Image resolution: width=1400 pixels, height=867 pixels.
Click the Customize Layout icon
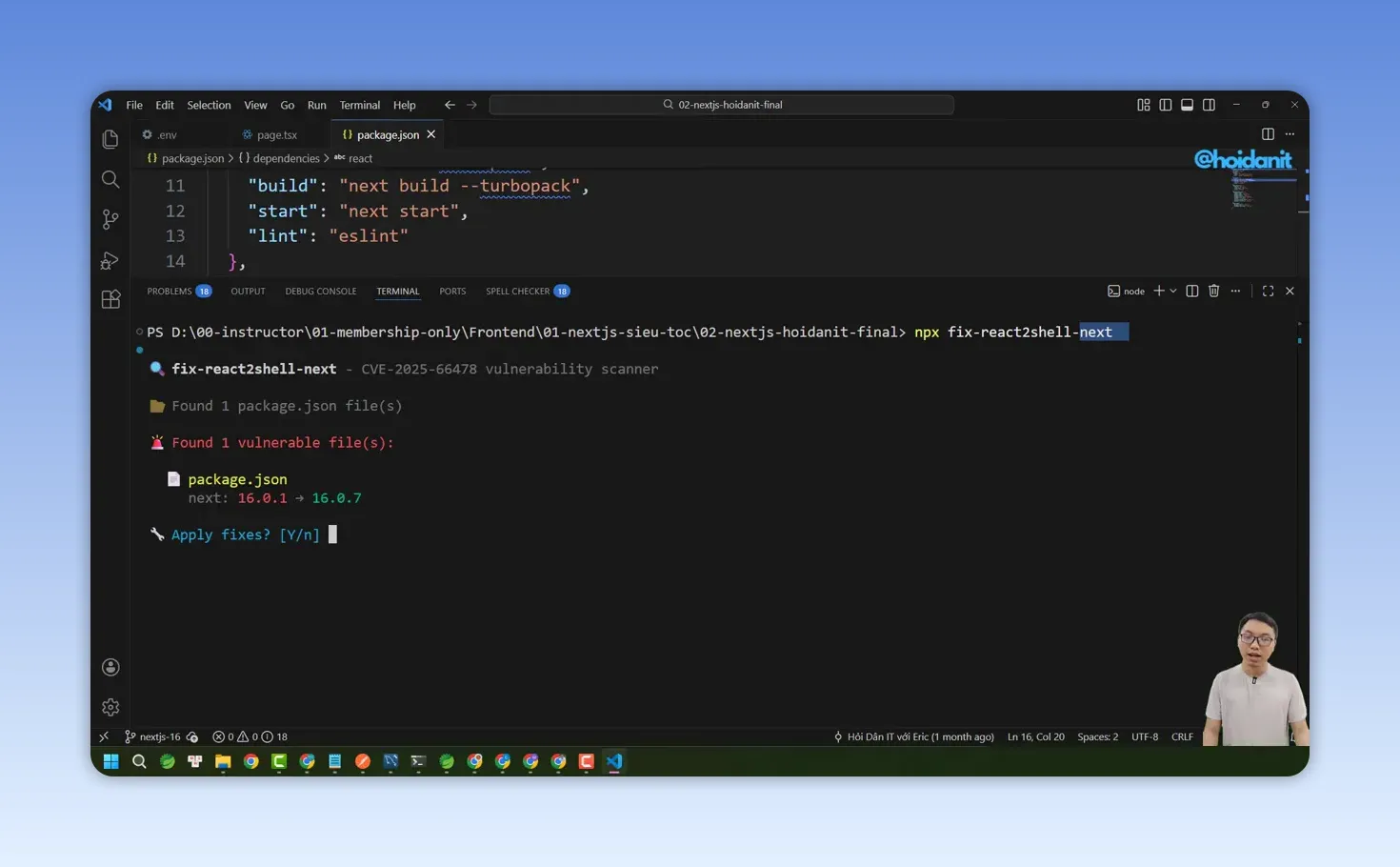(x=1144, y=105)
